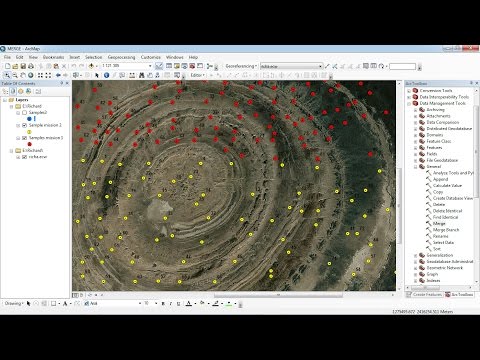Click the Samples2 blue point symbol
Image resolution: width=480 pixels, height=360 pixels.
coord(29,119)
